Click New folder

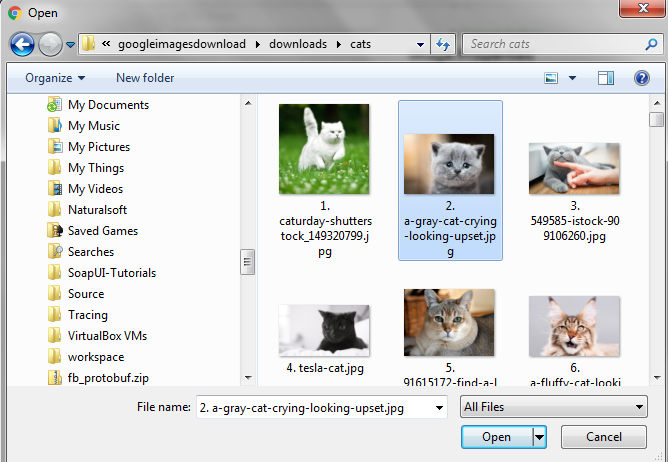click(x=145, y=78)
